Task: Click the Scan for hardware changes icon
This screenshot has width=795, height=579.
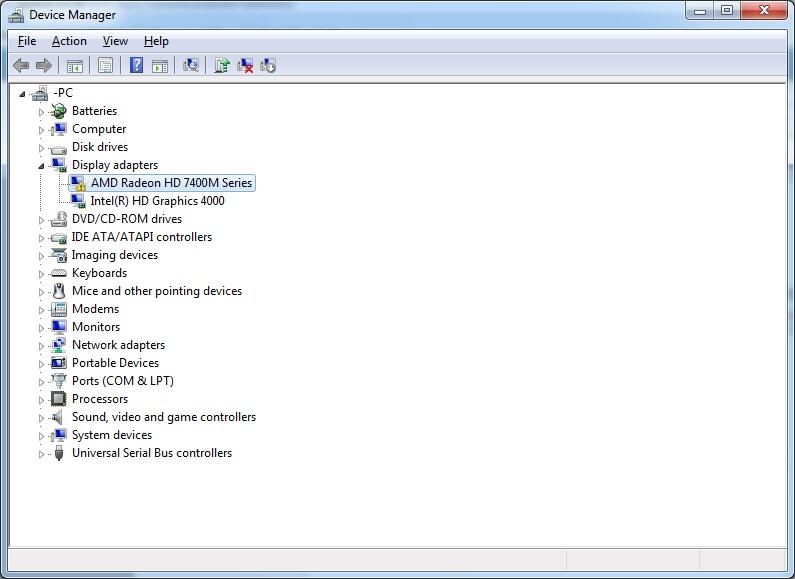Action: 191,66
